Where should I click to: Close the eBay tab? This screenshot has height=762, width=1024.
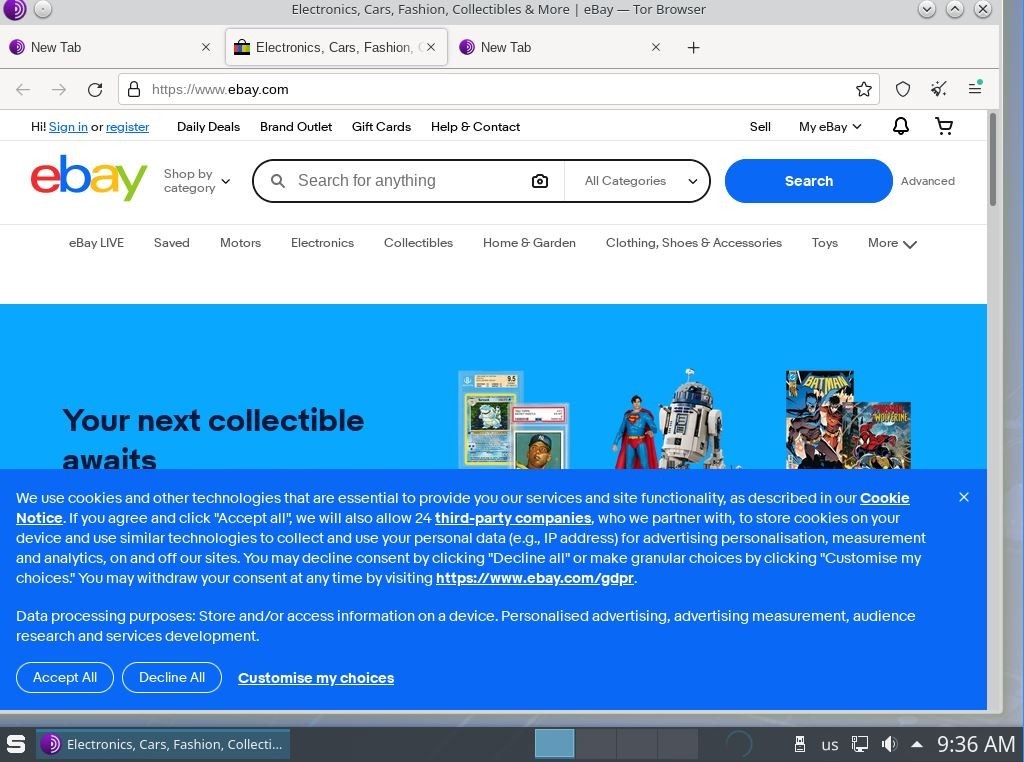click(x=431, y=47)
